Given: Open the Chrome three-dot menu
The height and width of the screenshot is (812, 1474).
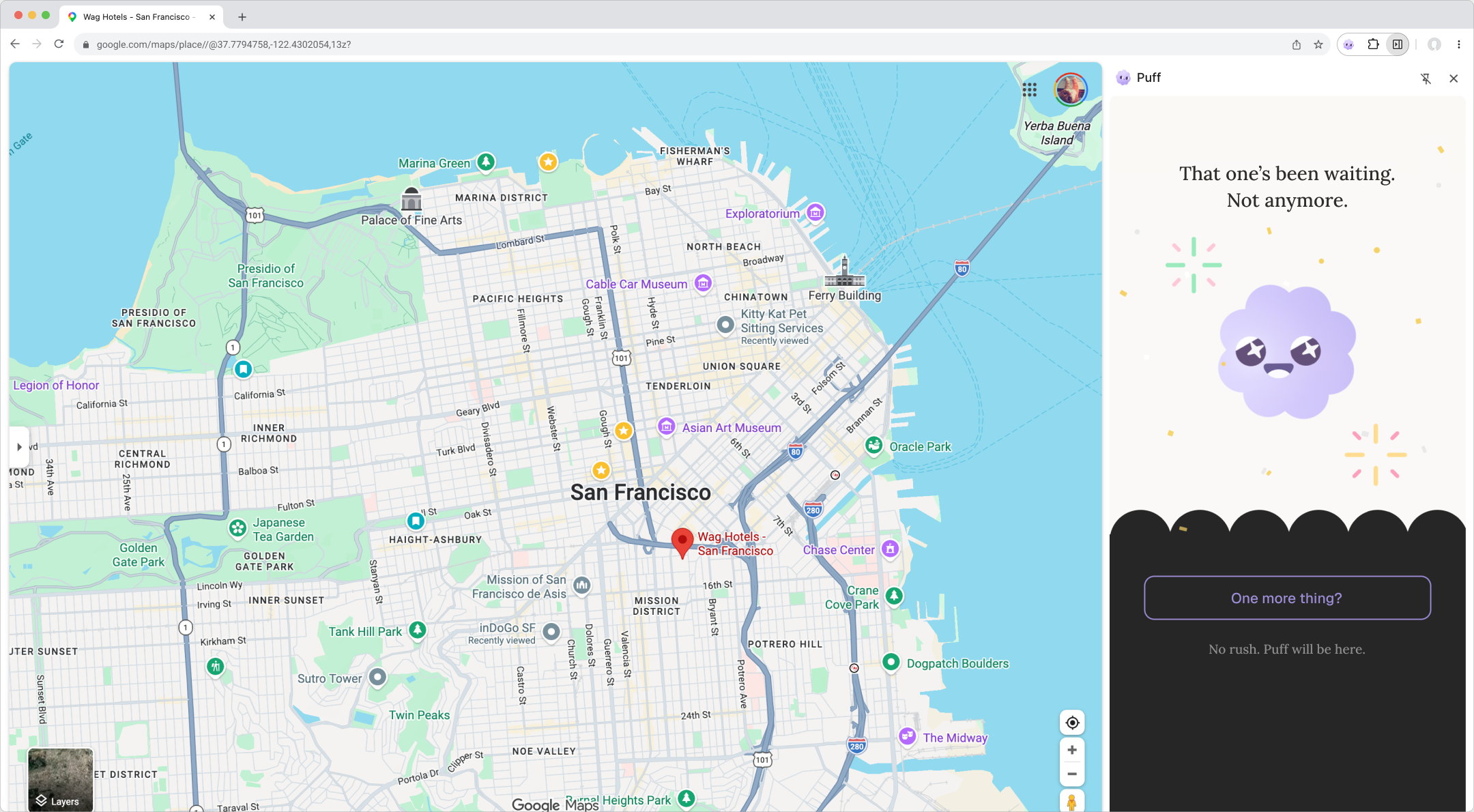Looking at the screenshot, I should point(1459,44).
